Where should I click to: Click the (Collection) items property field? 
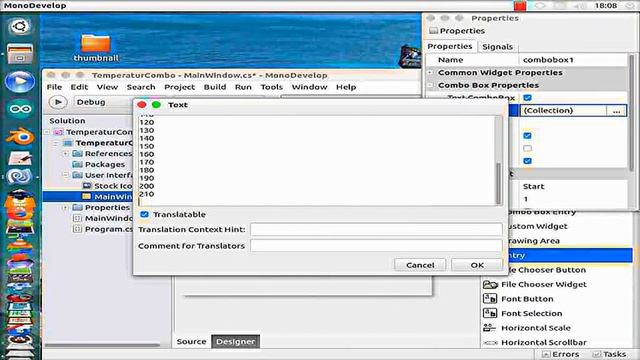pos(563,111)
